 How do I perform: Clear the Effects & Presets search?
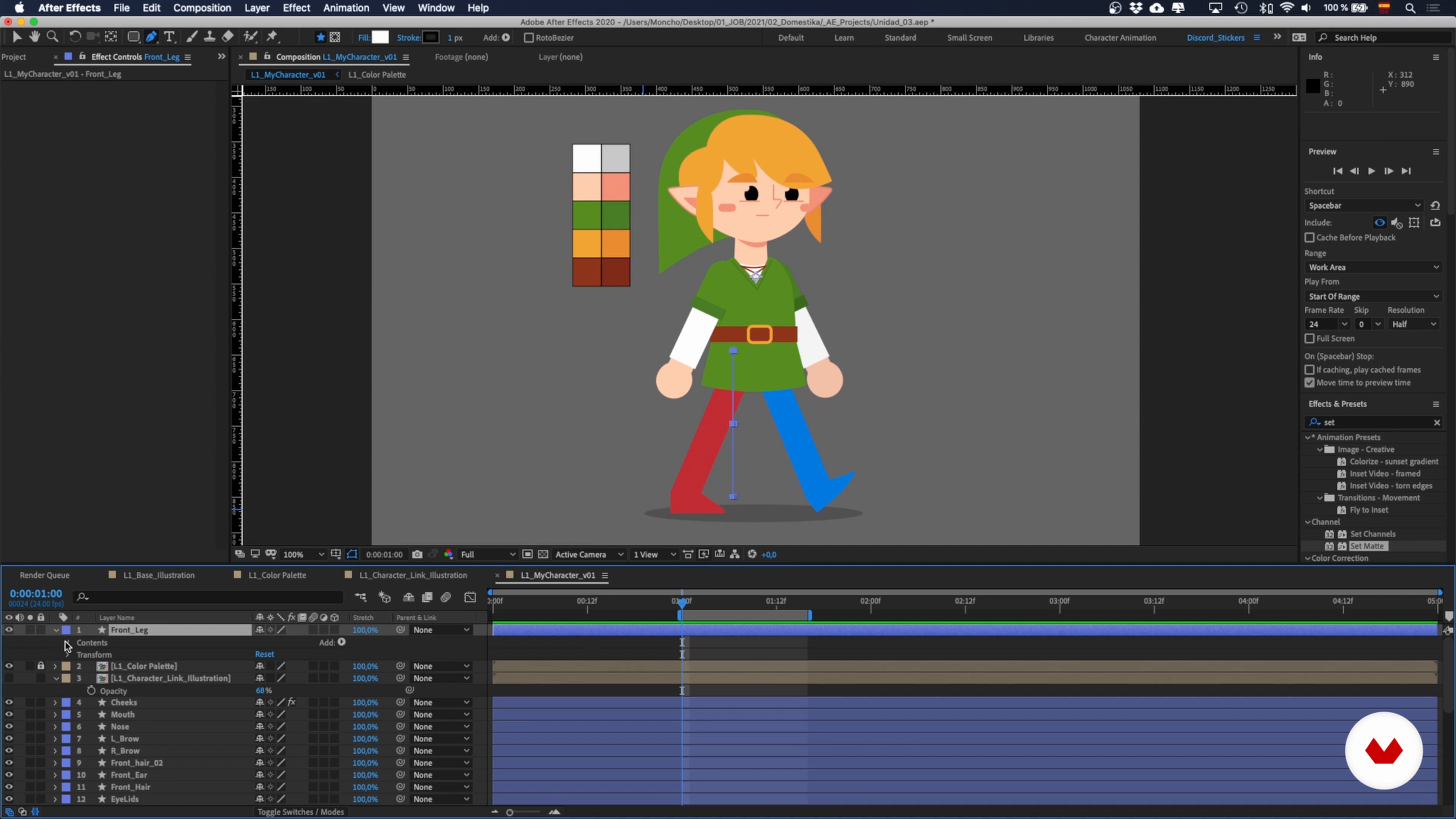1437,423
